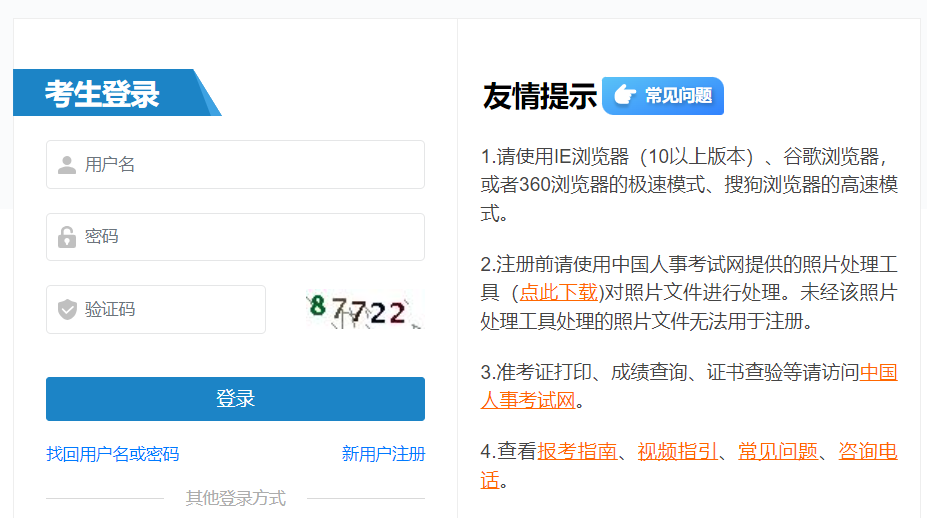Open the orange 常见问题 link in tip 4

point(777,451)
